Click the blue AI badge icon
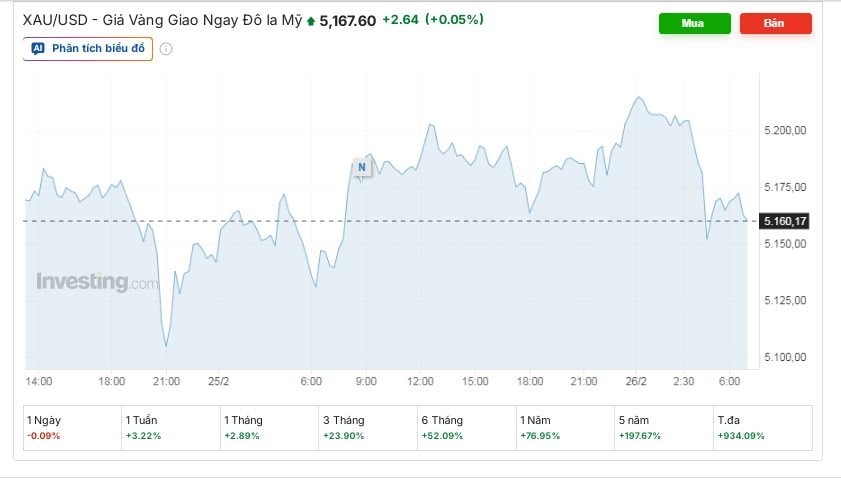The image size is (841, 480). click(x=38, y=48)
